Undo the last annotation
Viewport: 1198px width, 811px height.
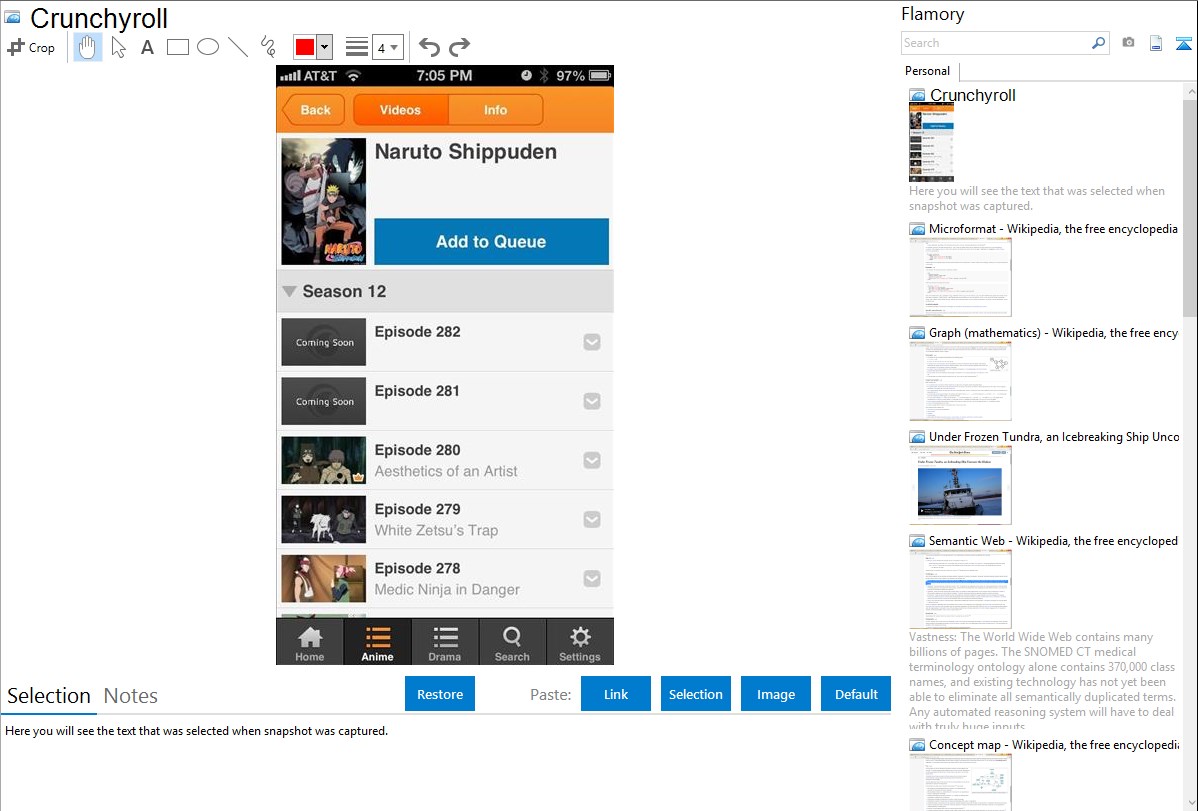[x=429, y=47]
